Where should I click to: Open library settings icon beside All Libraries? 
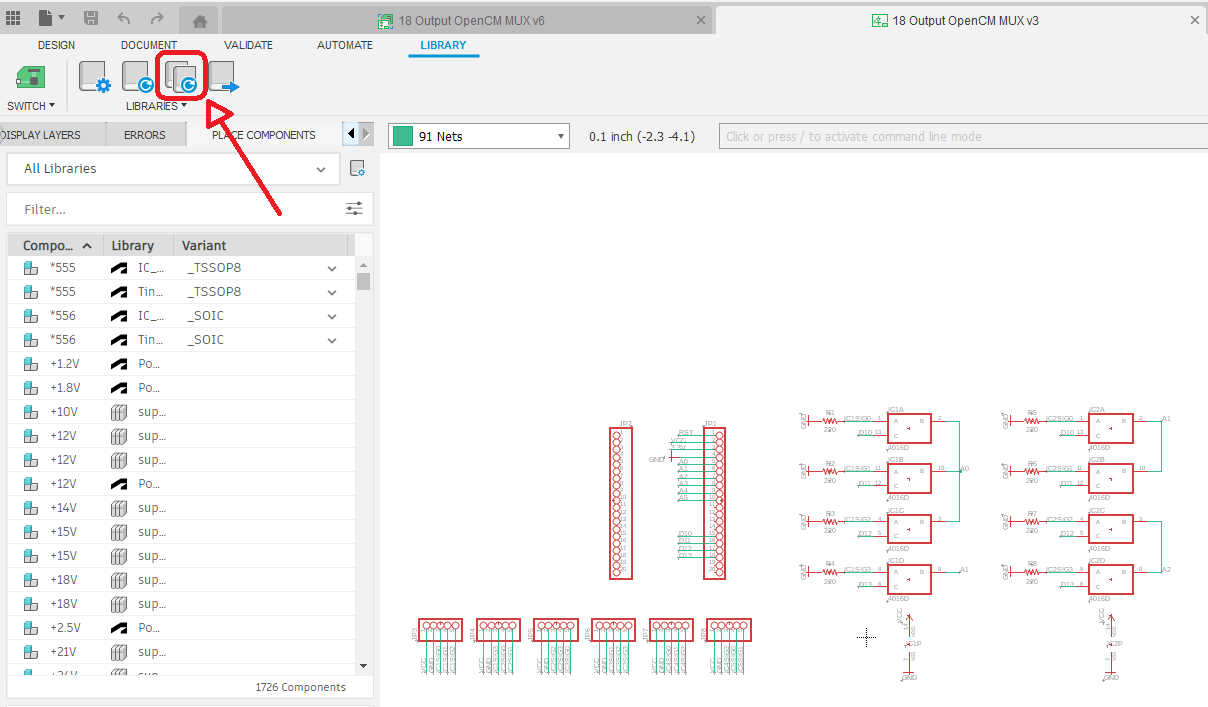pyautogui.click(x=357, y=169)
